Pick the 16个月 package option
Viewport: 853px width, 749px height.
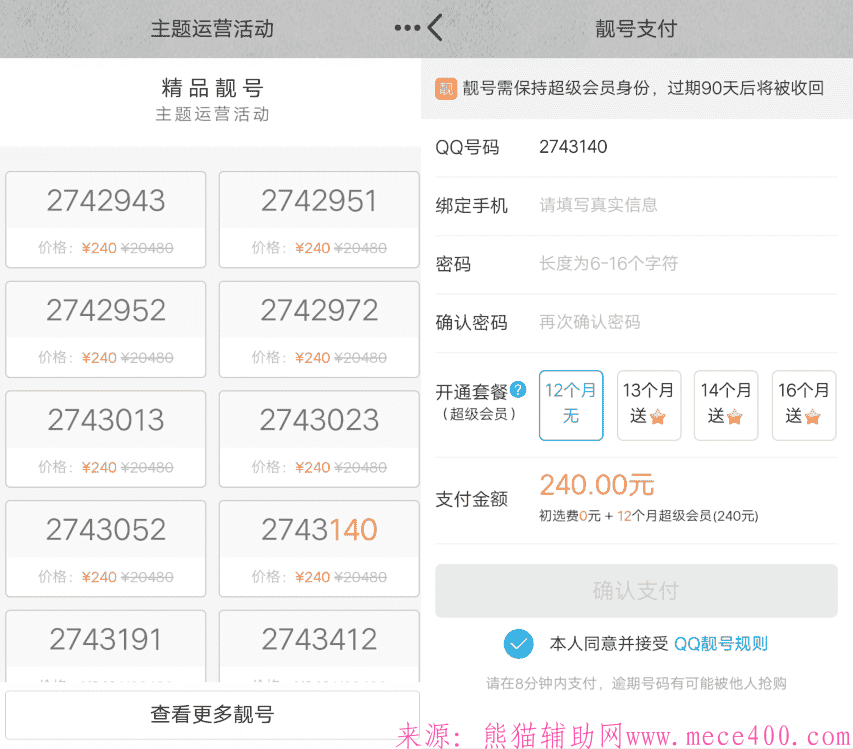pyautogui.click(x=803, y=404)
